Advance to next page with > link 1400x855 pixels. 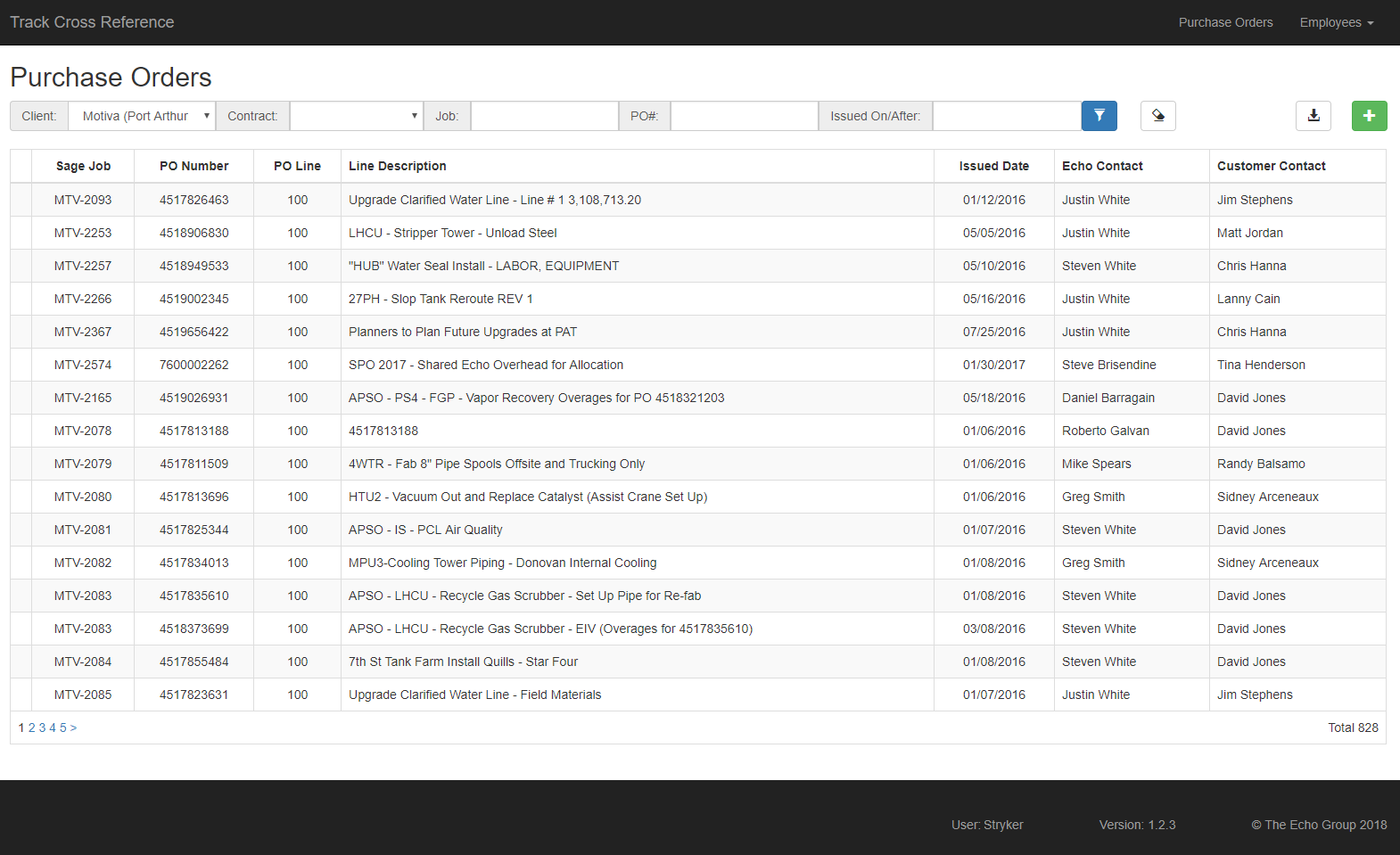pyautogui.click(x=73, y=728)
